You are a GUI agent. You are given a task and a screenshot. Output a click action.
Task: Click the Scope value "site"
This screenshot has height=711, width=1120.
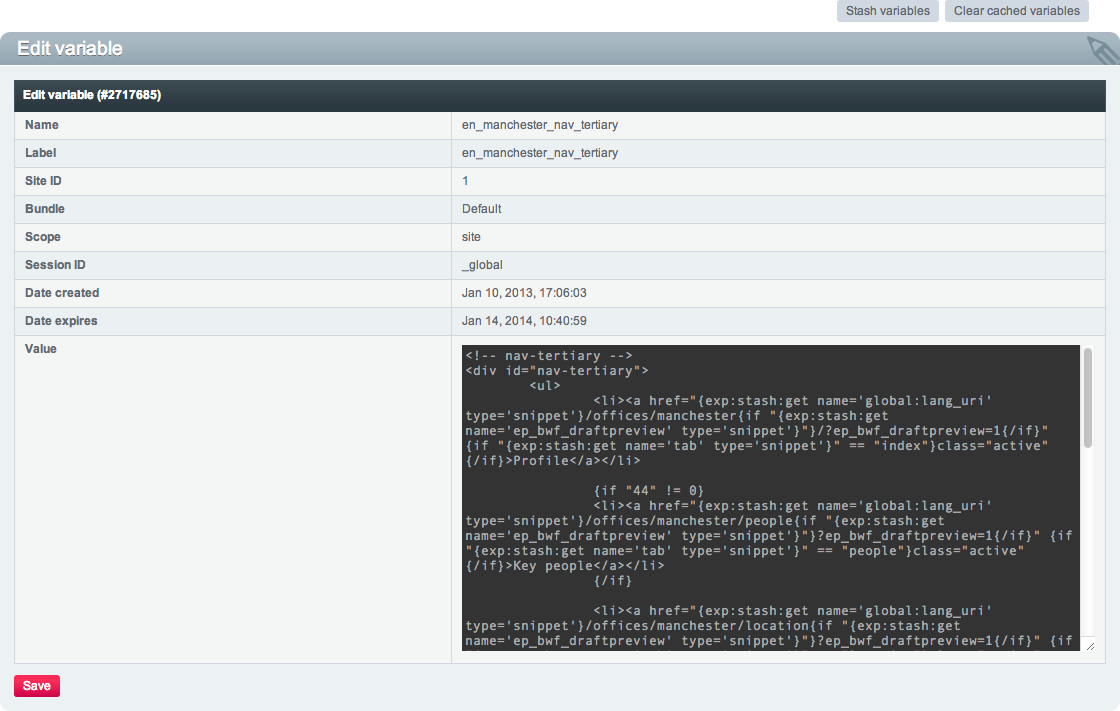tap(471, 237)
